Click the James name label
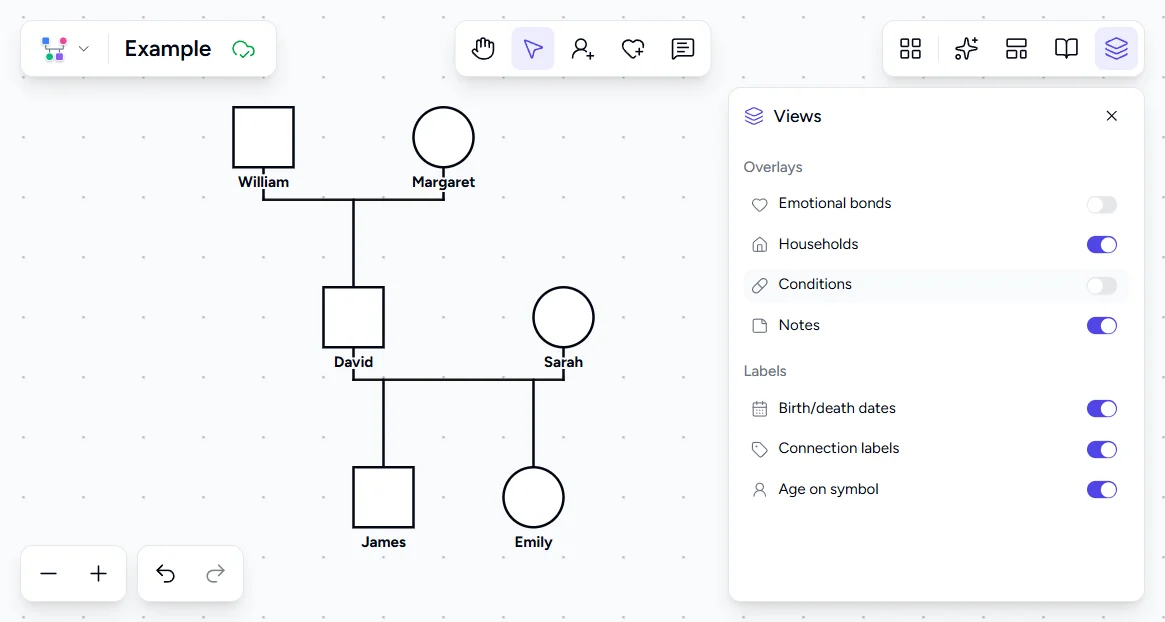This screenshot has height=622, width=1165. (383, 542)
